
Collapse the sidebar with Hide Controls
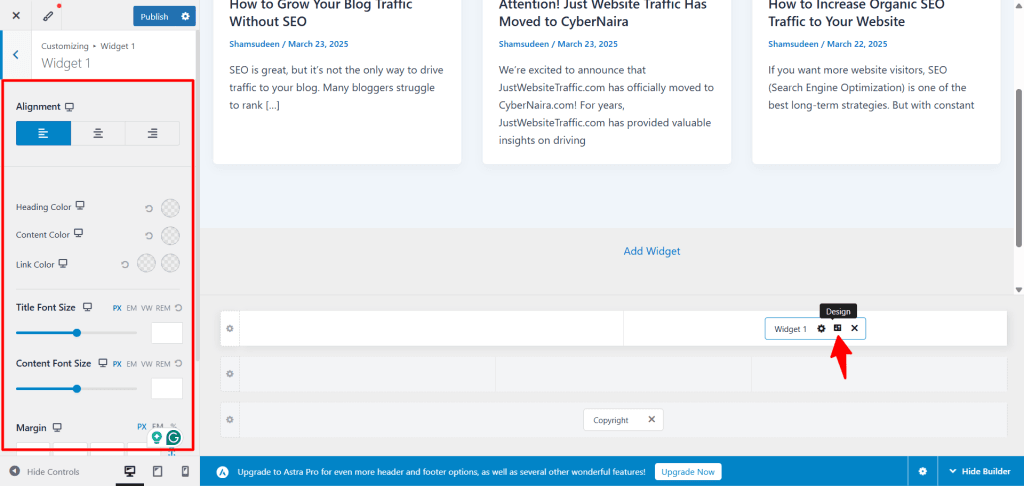tap(44, 471)
